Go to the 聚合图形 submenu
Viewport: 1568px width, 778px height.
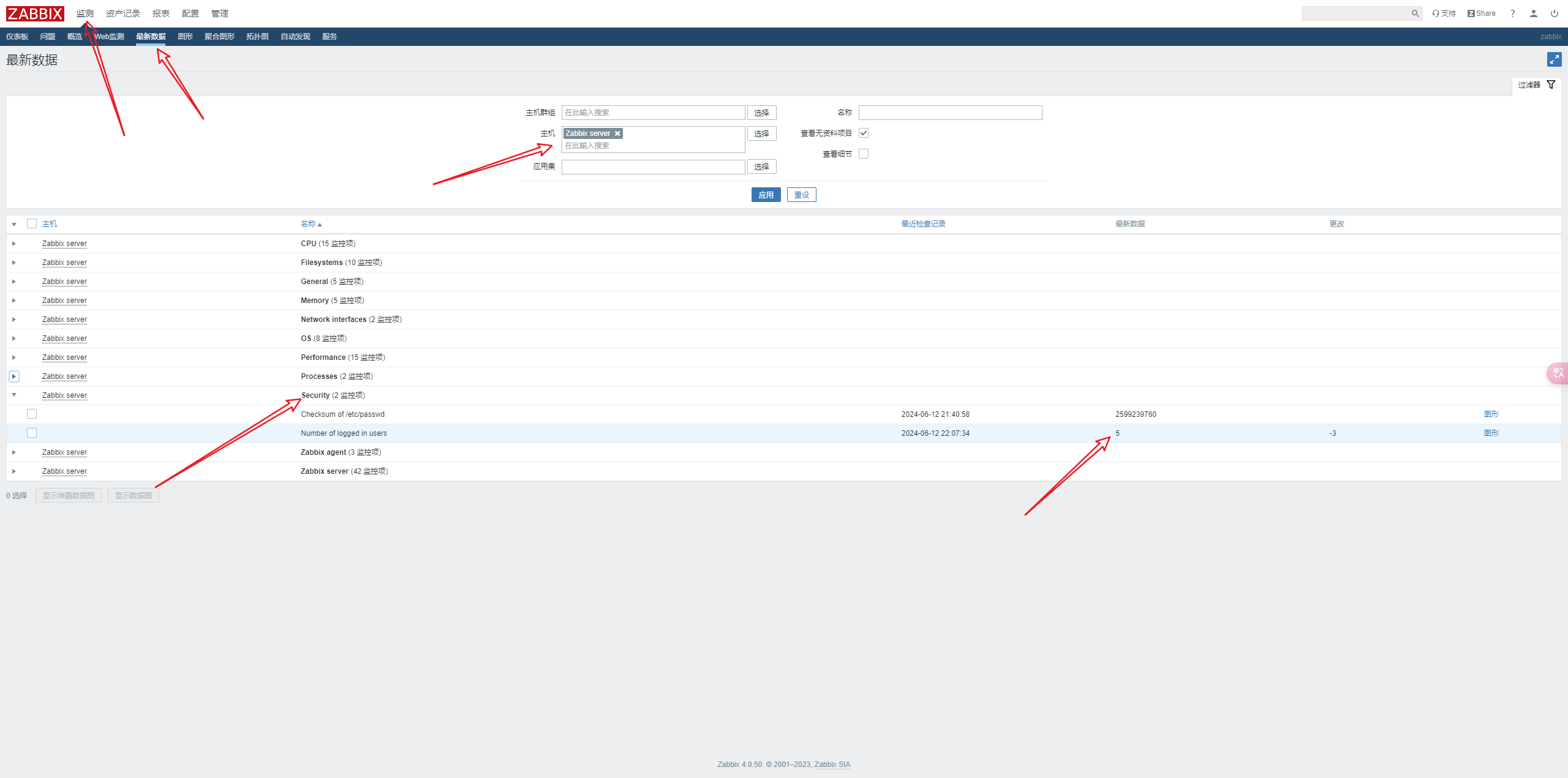click(219, 37)
